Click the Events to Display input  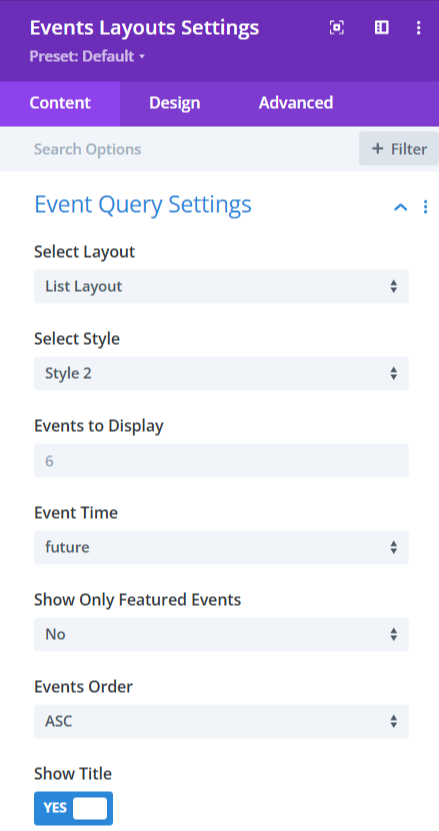pyautogui.click(x=221, y=461)
